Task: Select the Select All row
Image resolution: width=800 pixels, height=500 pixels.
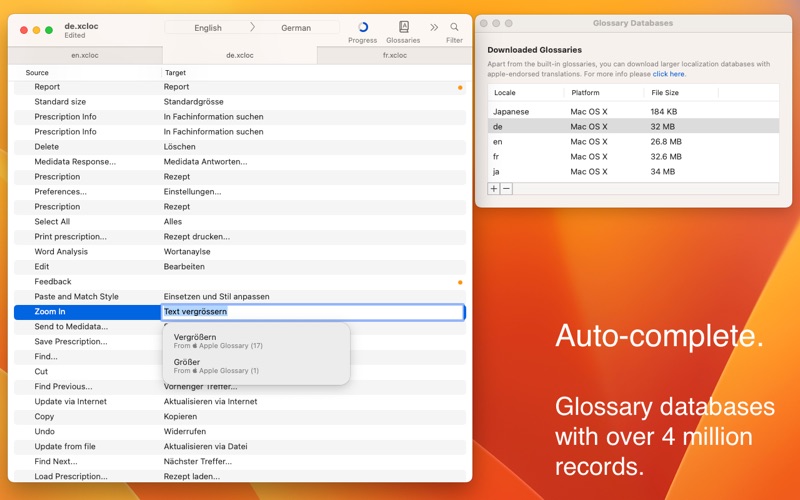Action: click(x=240, y=221)
